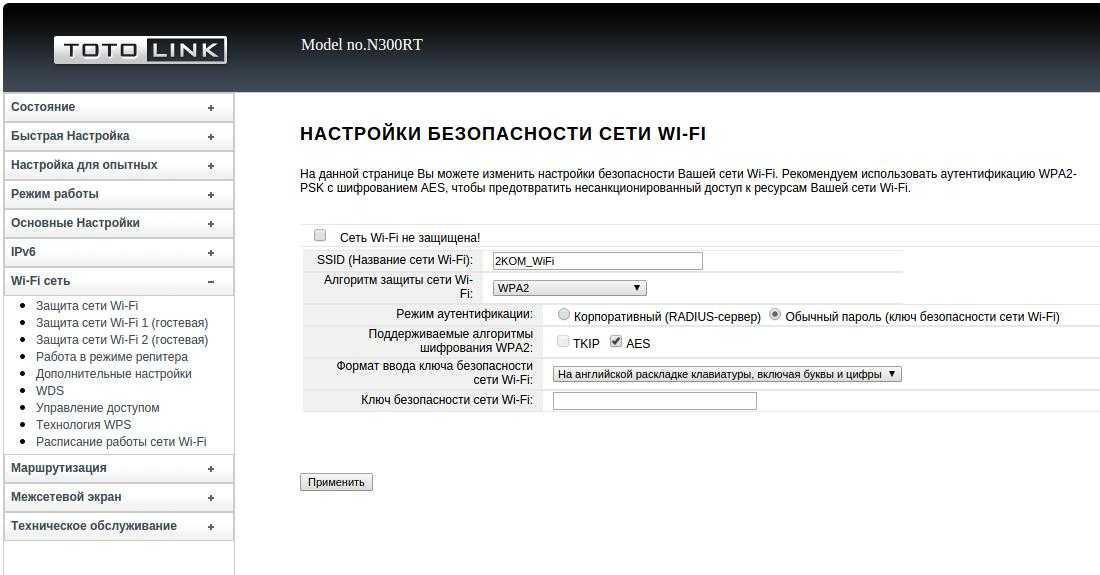Click the SSID name input field
The image size is (1100, 575).
coord(597,261)
